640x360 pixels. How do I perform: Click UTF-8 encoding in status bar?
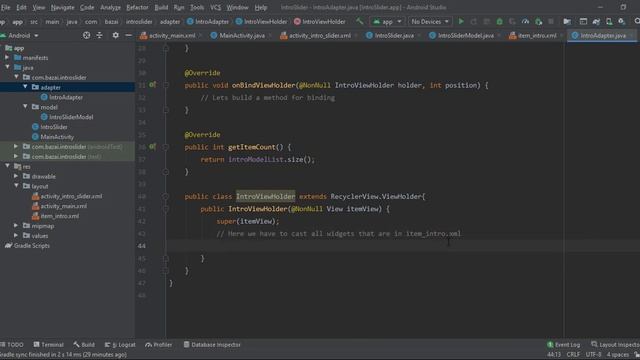click(x=593, y=354)
